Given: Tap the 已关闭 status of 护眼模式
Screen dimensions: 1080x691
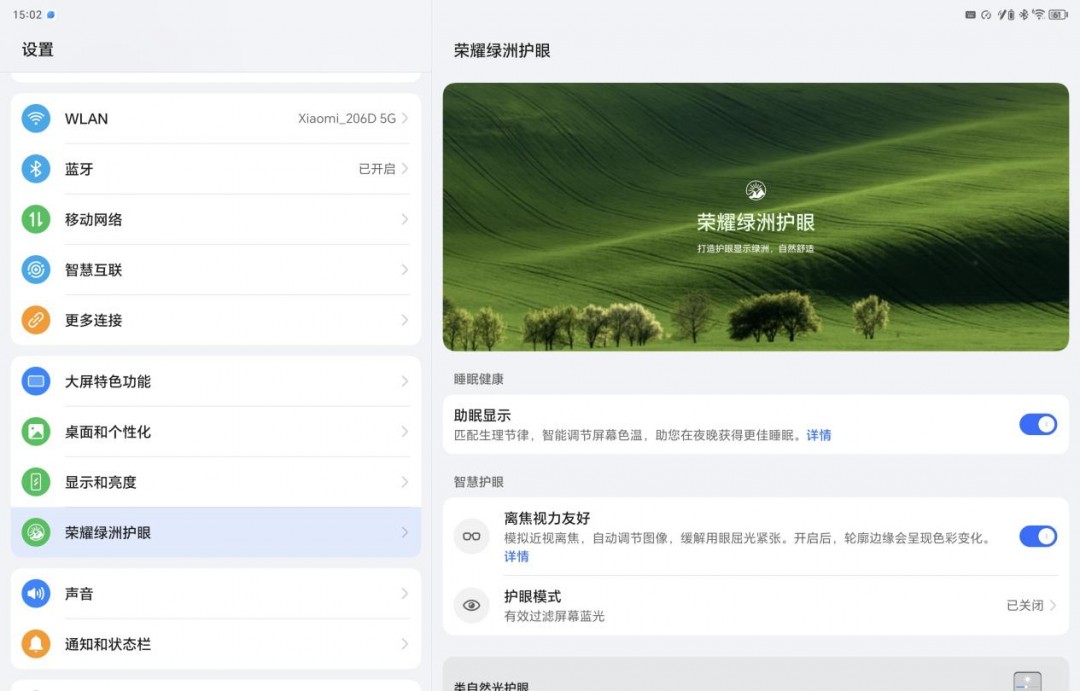Looking at the screenshot, I should (1025, 605).
